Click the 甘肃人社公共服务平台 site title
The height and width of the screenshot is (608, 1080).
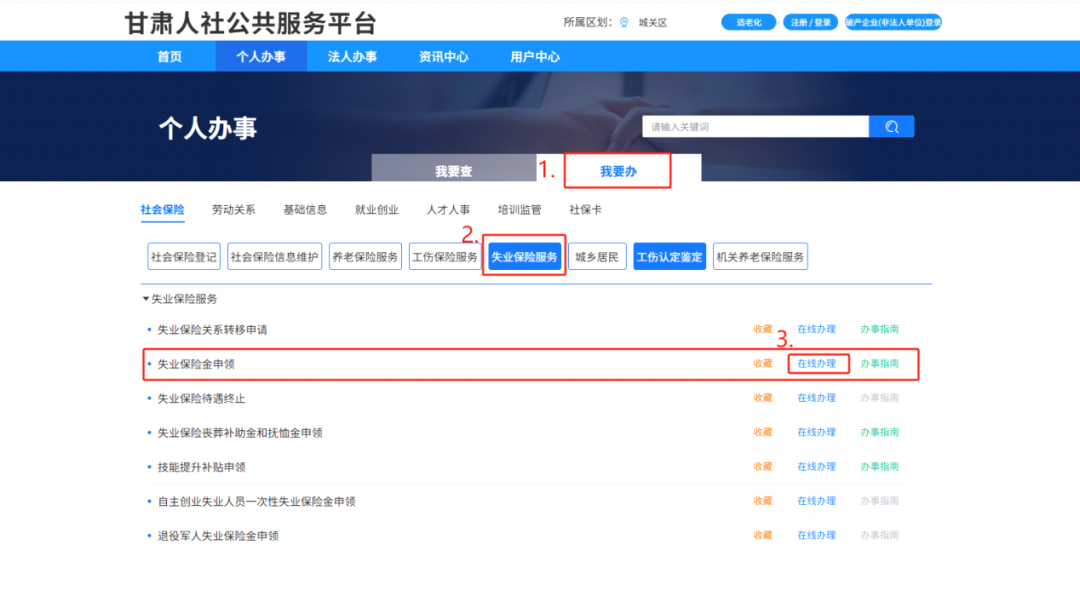tap(250, 23)
